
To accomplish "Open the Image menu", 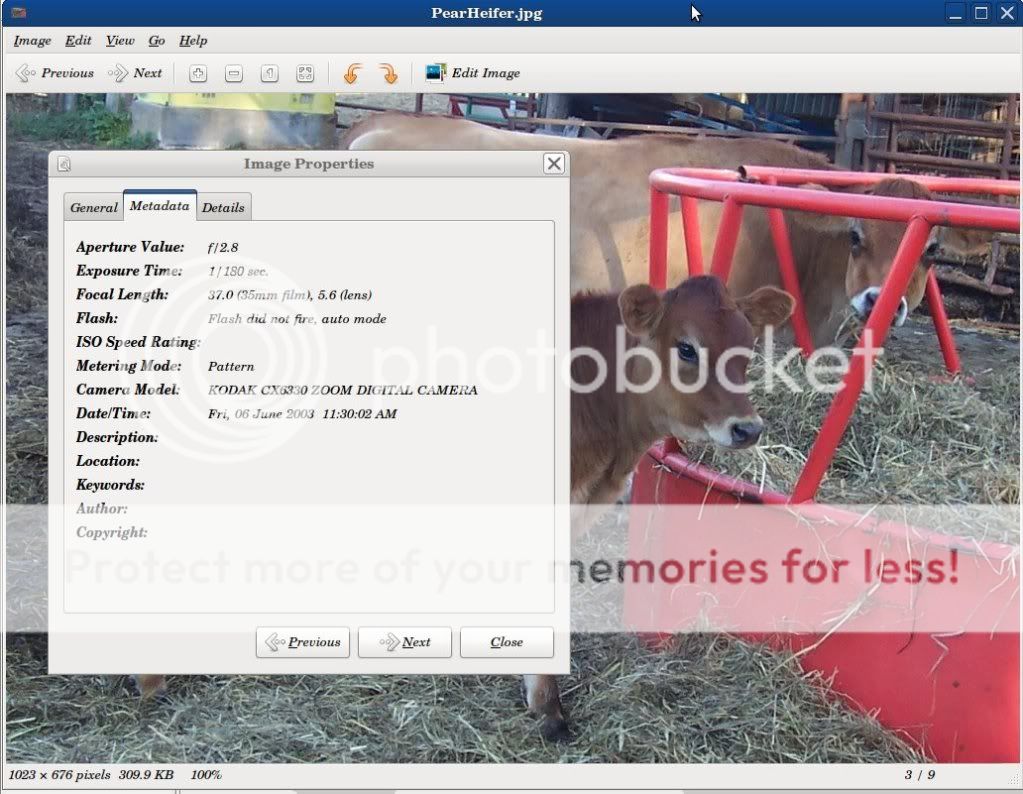I will tap(32, 41).
